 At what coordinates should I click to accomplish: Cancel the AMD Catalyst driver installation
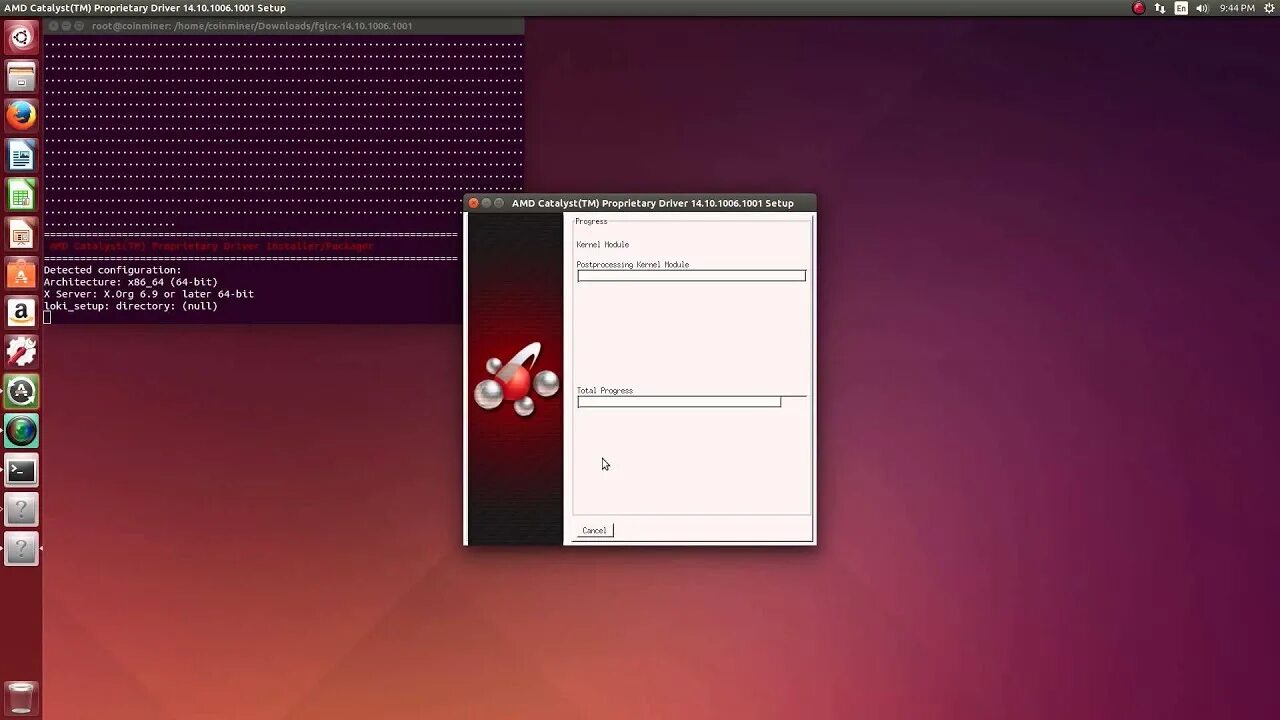point(594,530)
